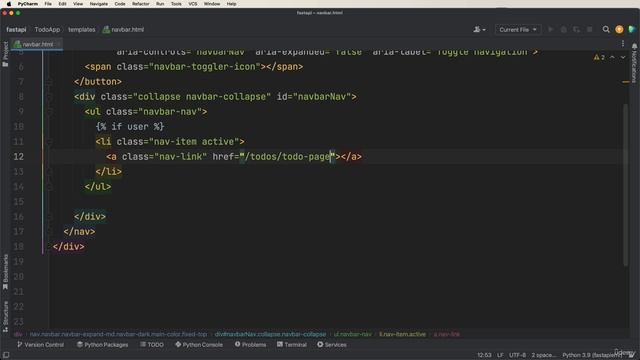Open the Run menu
This screenshot has height=360, width=640.
160,4
